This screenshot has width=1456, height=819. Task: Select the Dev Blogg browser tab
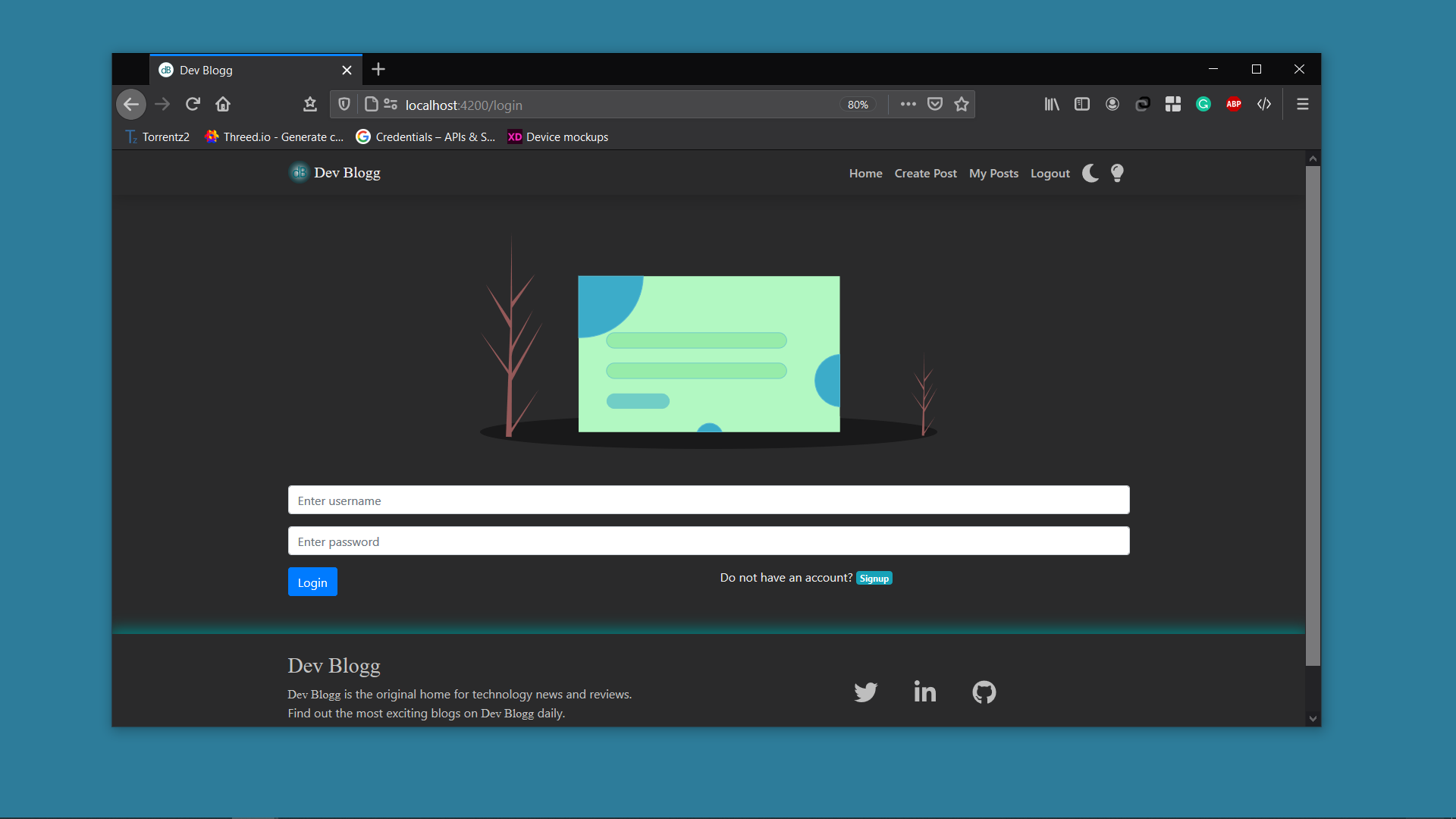(x=256, y=70)
